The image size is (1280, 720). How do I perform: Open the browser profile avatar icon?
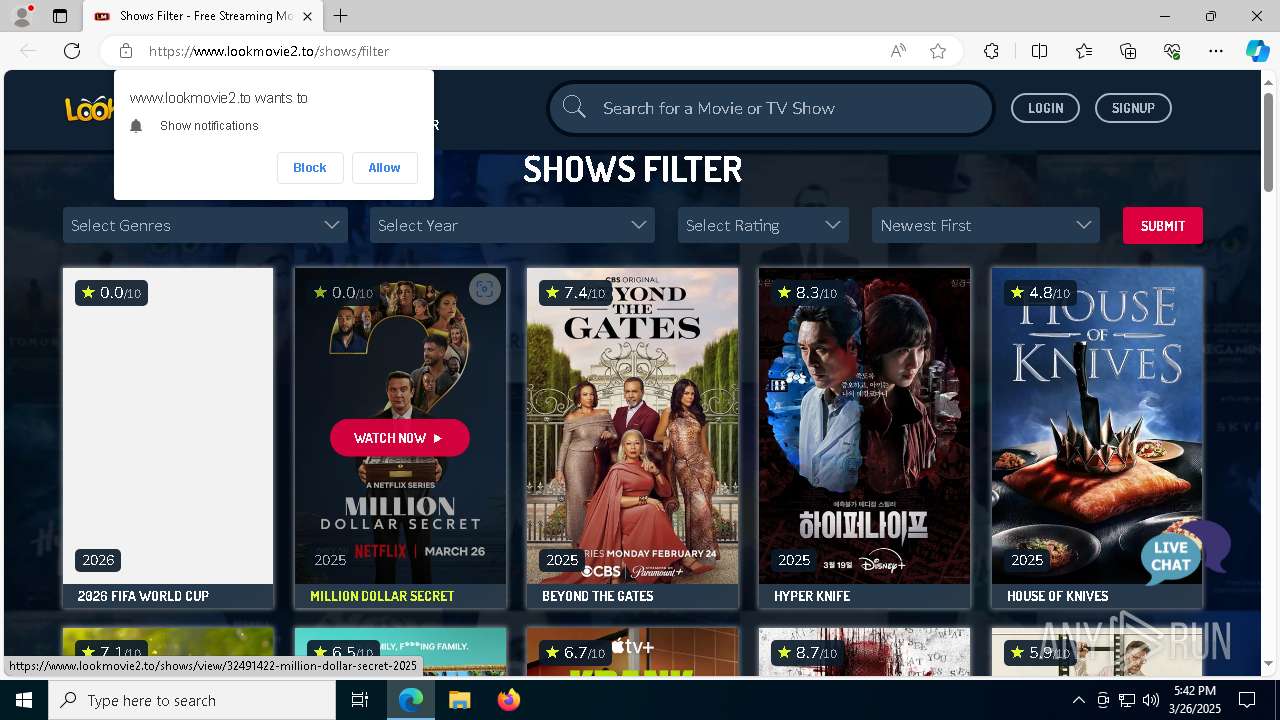pos(22,16)
